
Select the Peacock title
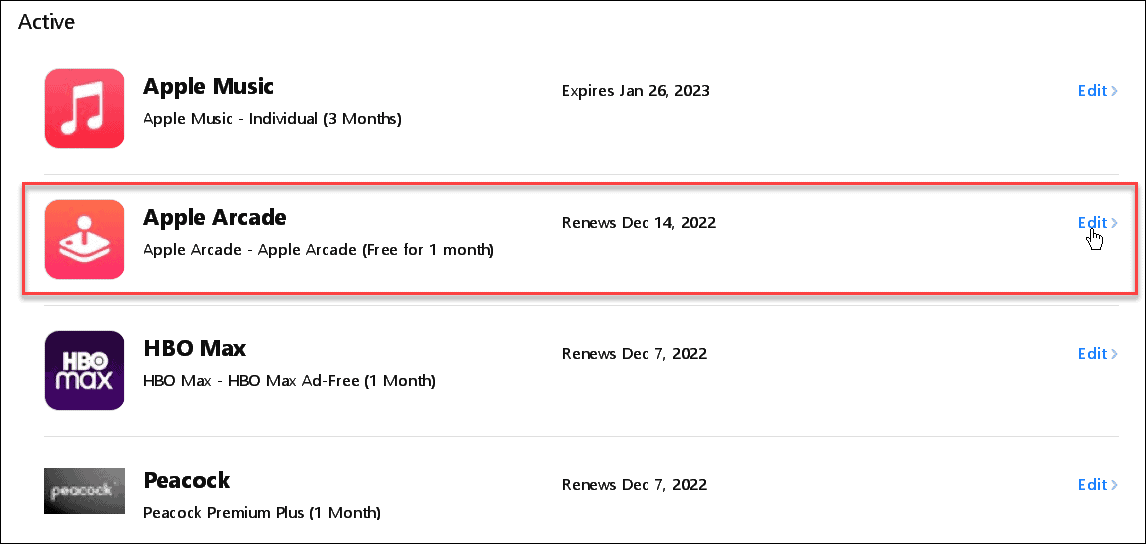click(x=186, y=480)
